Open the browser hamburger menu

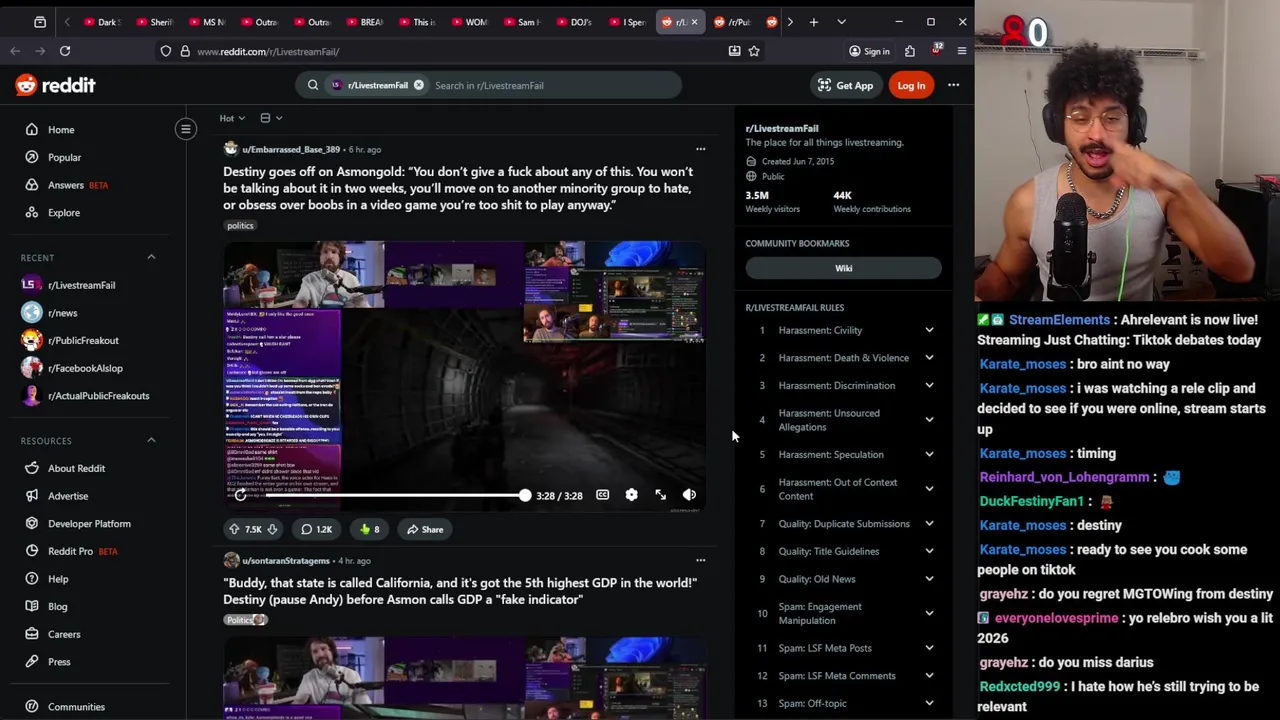coord(962,51)
